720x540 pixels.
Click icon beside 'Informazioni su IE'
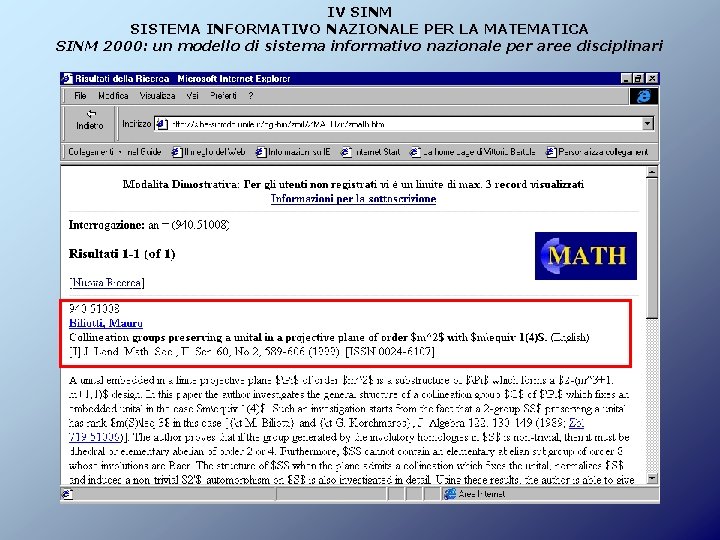261,152
